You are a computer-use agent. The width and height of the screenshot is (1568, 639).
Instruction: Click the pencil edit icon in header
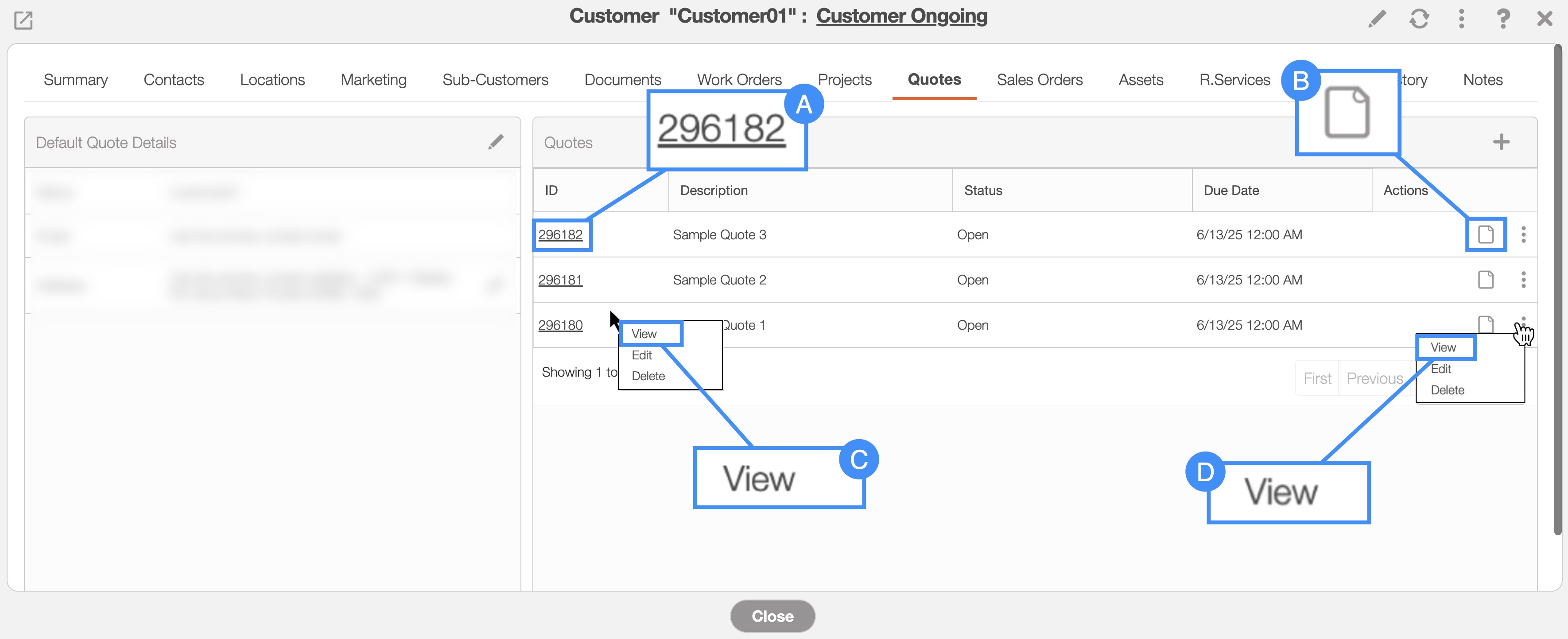pyautogui.click(x=1377, y=19)
